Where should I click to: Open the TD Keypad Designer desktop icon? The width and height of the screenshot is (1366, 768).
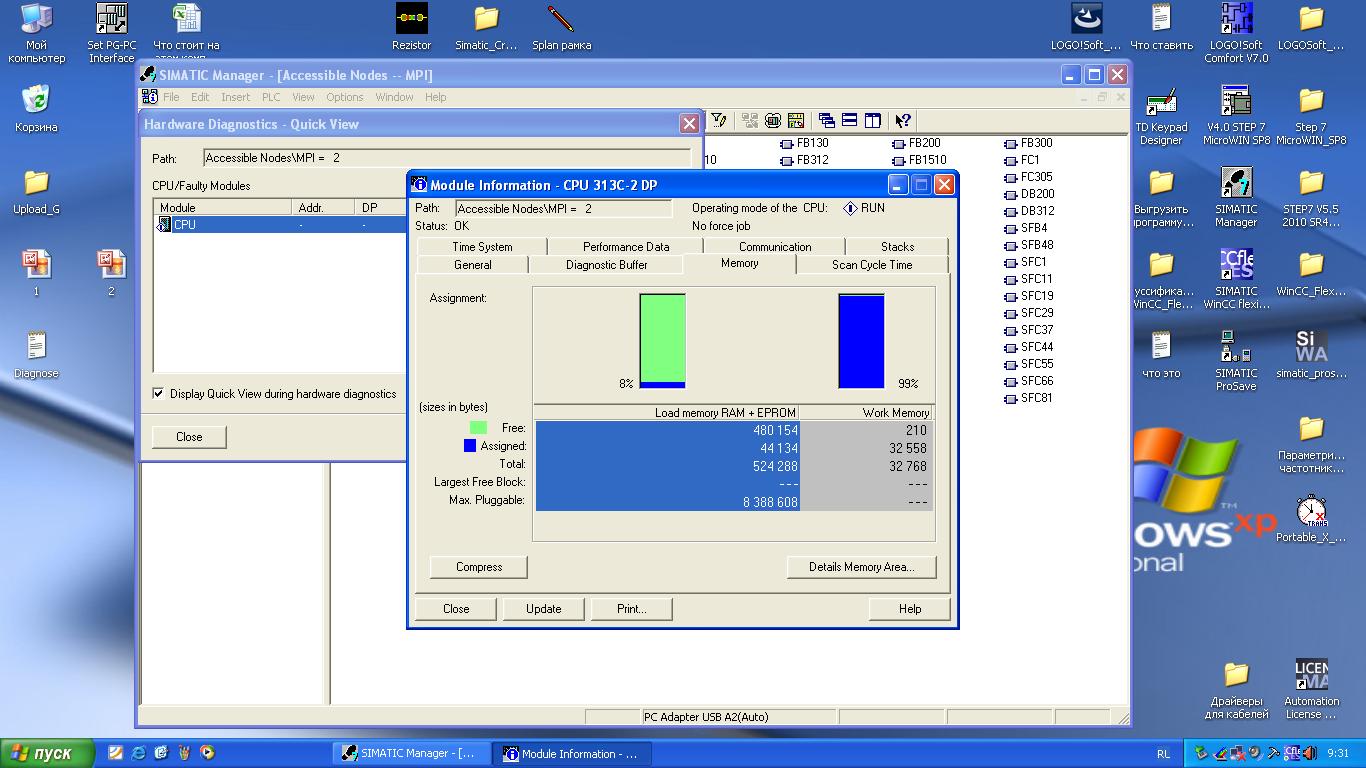(1161, 116)
